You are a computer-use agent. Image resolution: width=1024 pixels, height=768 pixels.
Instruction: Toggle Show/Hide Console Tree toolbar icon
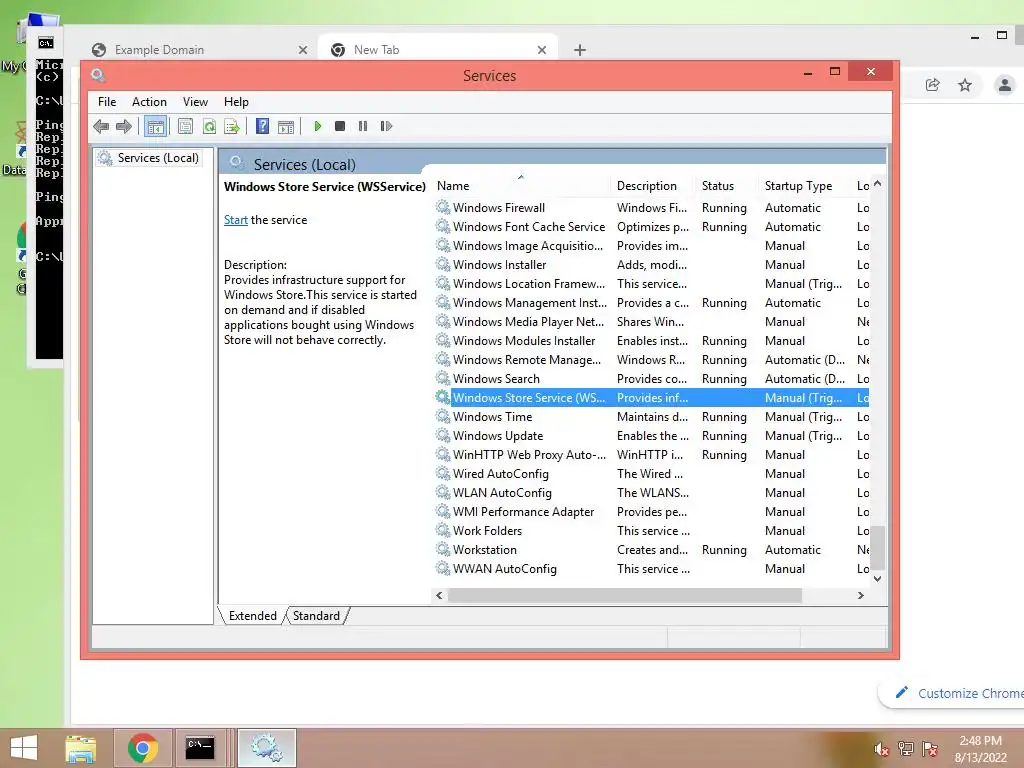[155, 126]
